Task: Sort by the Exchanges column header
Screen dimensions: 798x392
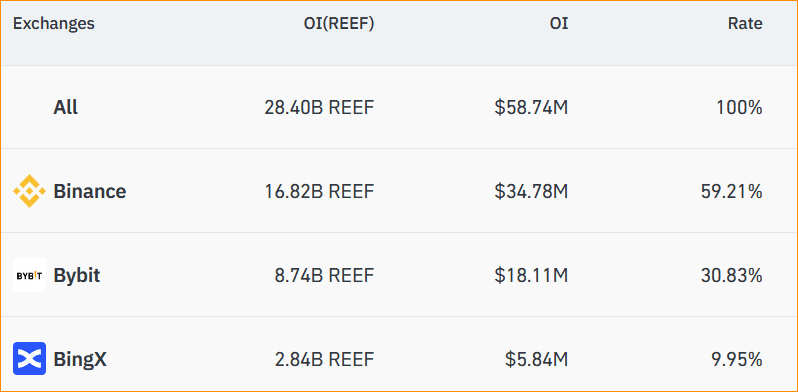Action: tap(53, 23)
